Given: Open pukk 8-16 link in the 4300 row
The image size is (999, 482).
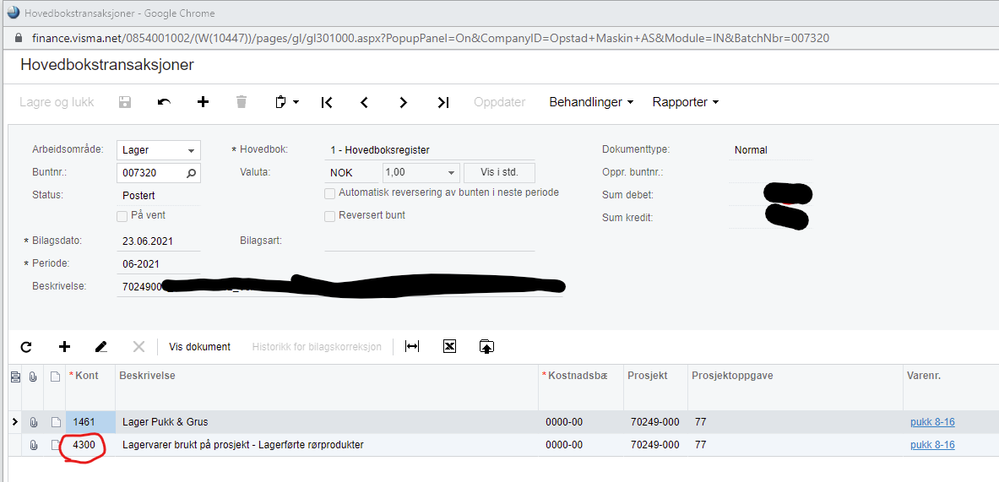Looking at the screenshot, I should click(933, 445).
